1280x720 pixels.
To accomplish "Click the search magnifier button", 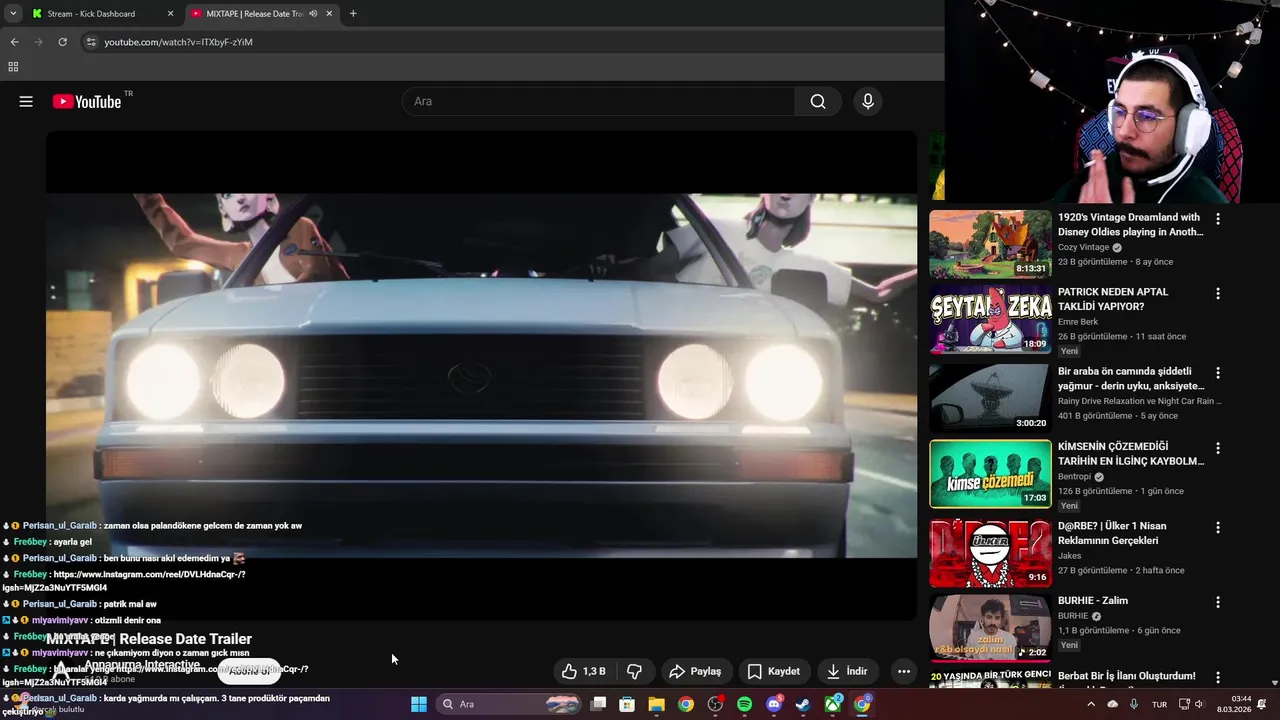I will click(x=818, y=101).
